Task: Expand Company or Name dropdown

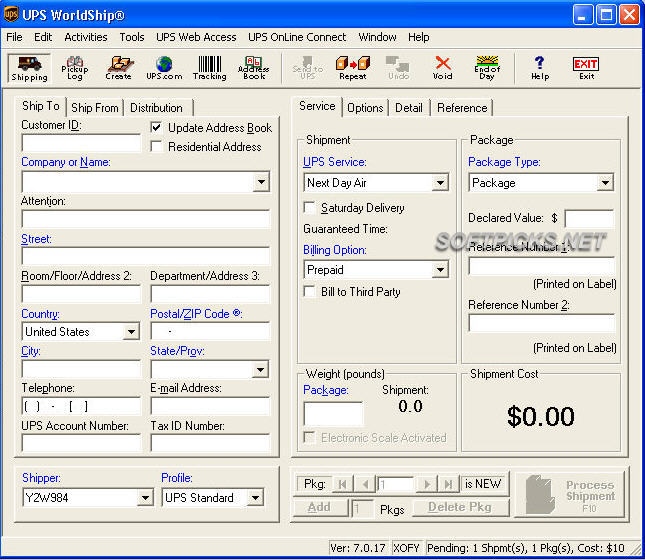Action: point(261,181)
